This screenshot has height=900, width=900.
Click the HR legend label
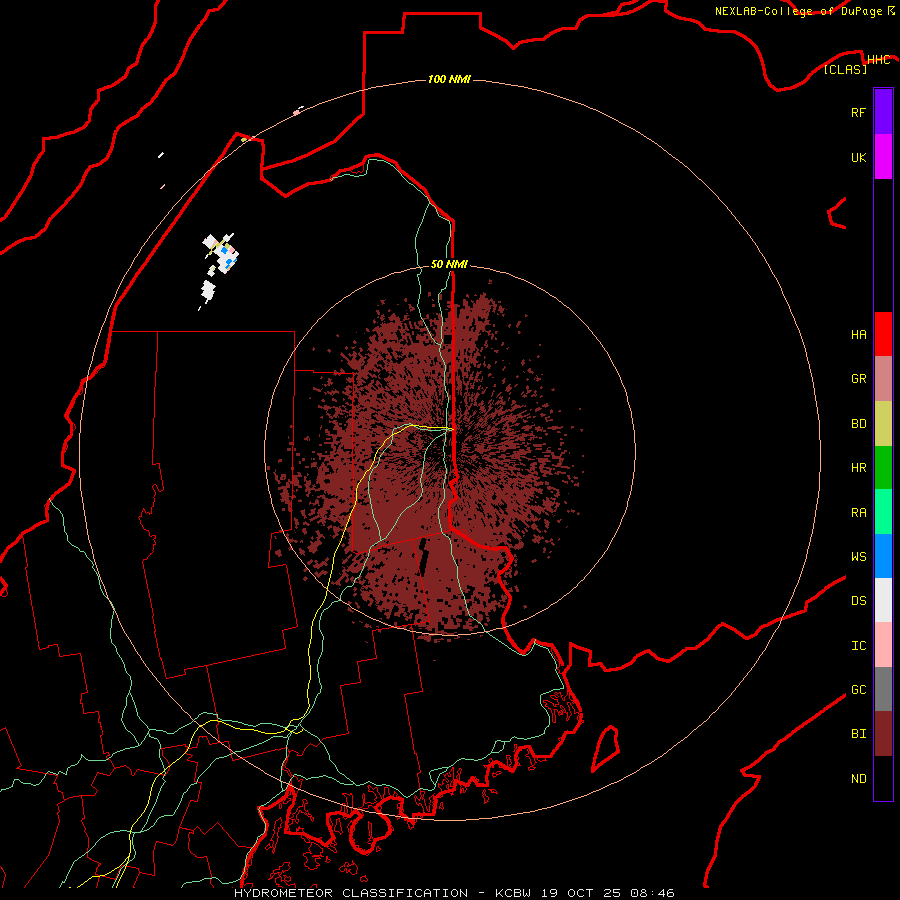858,468
